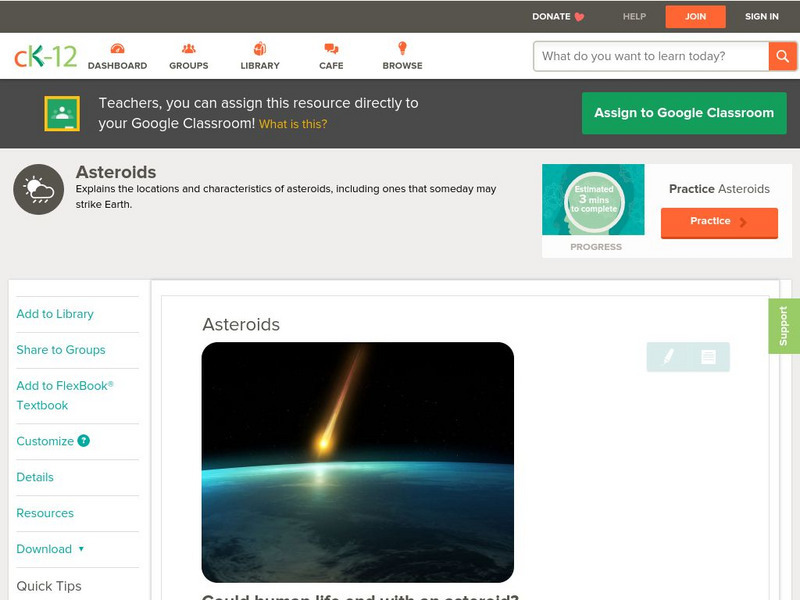Click Add to FlexBook Textbook link
This screenshot has width=800, height=600.
pyautogui.click(x=65, y=395)
